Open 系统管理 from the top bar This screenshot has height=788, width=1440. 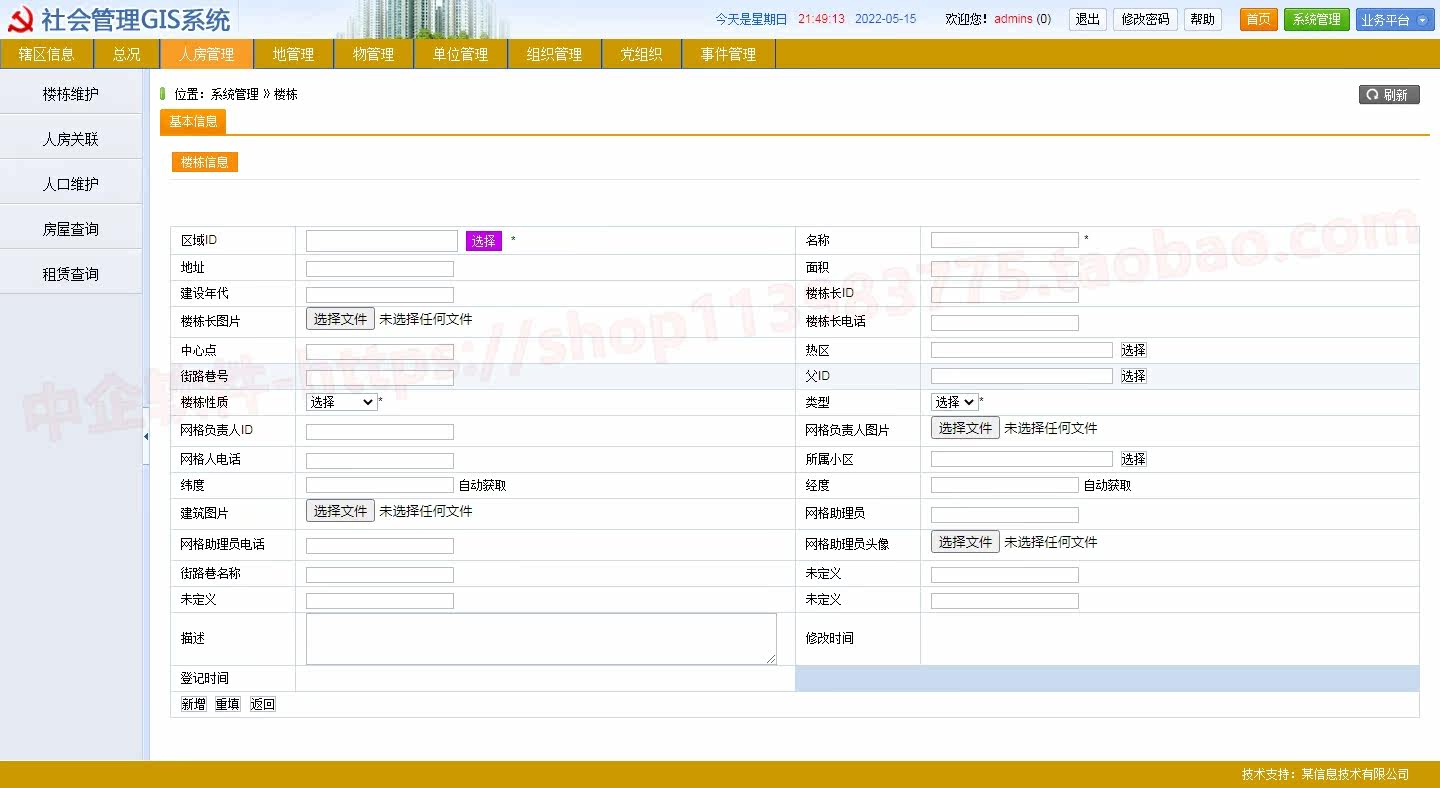click(1317, 19)
